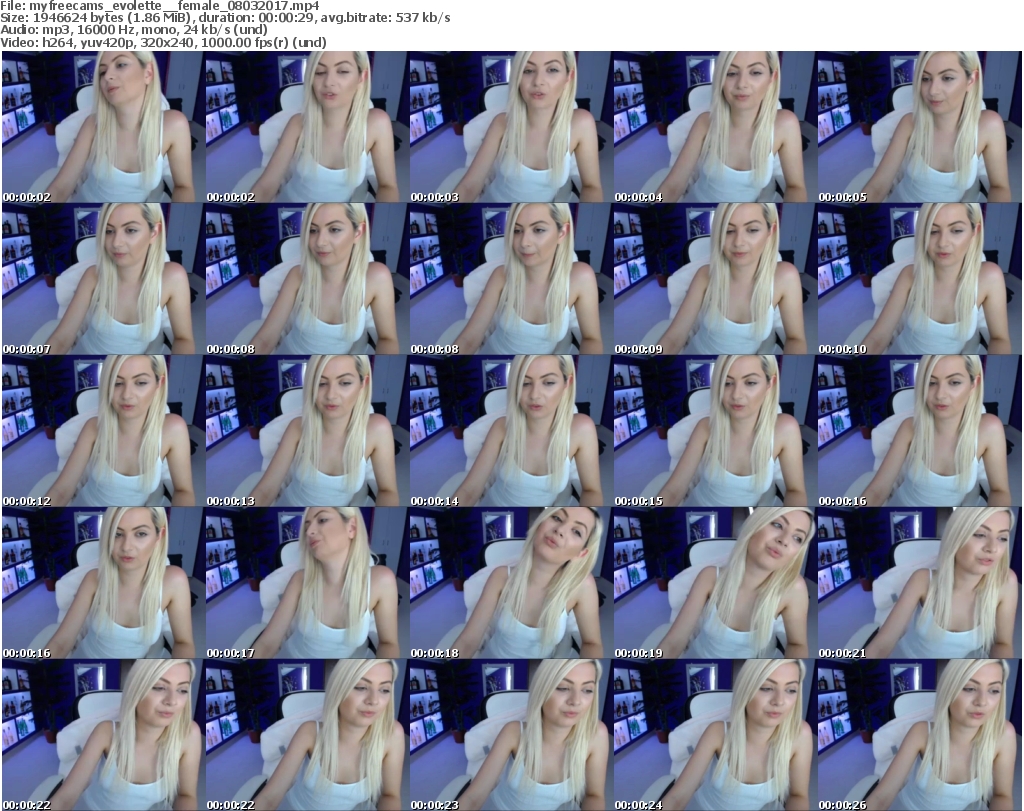The image size is (1024, 811).
Task: Click the 'File: myfreecams_evolette__female_08032017.mp4' line
Action: coord(160,6)
